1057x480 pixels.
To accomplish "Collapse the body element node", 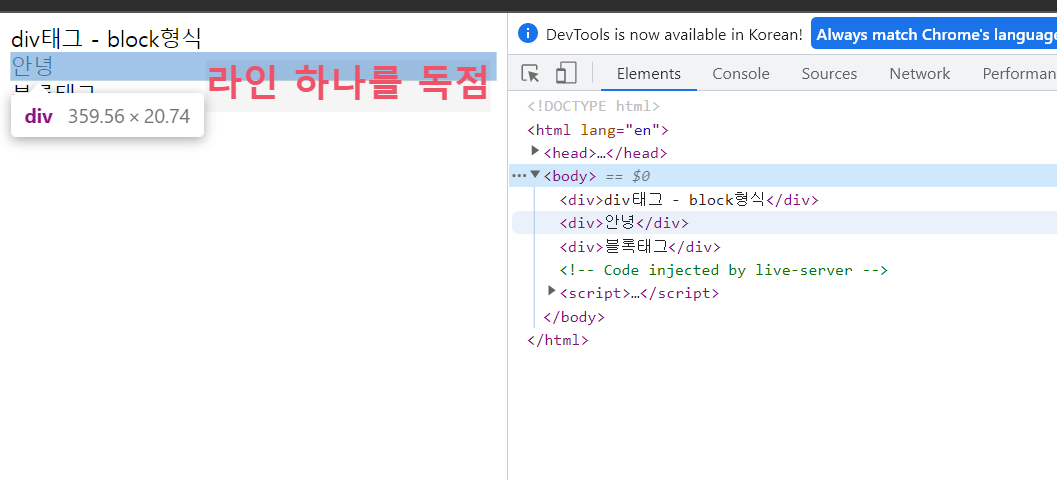I will click(535, 175).
